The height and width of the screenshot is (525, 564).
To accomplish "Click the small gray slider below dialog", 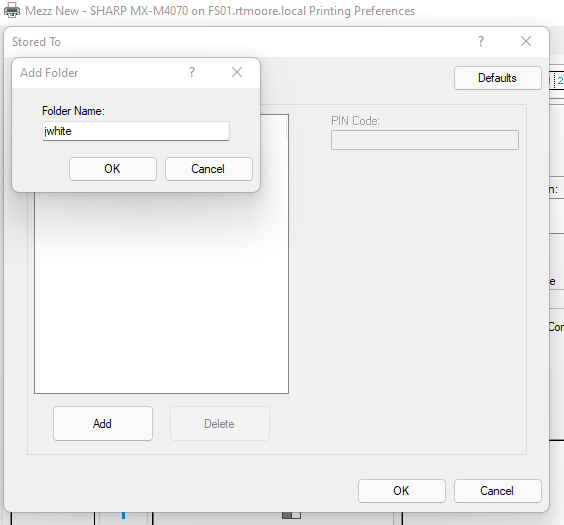I will (x=291, y=515).
